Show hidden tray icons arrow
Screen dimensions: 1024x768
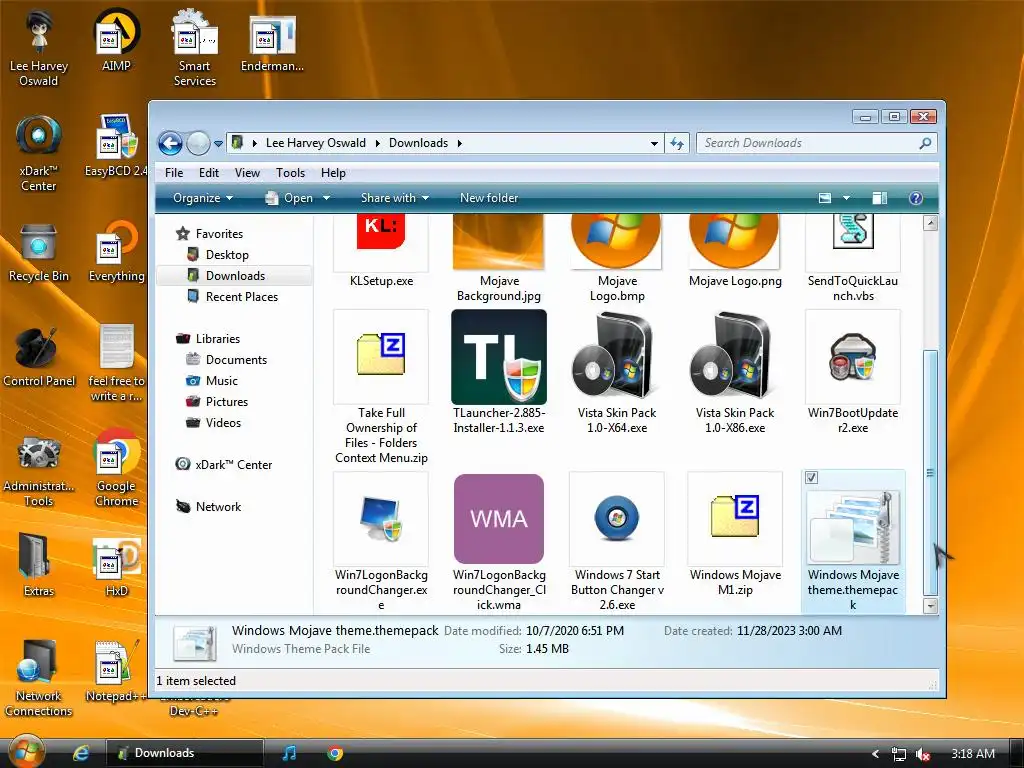pos(875,754)
